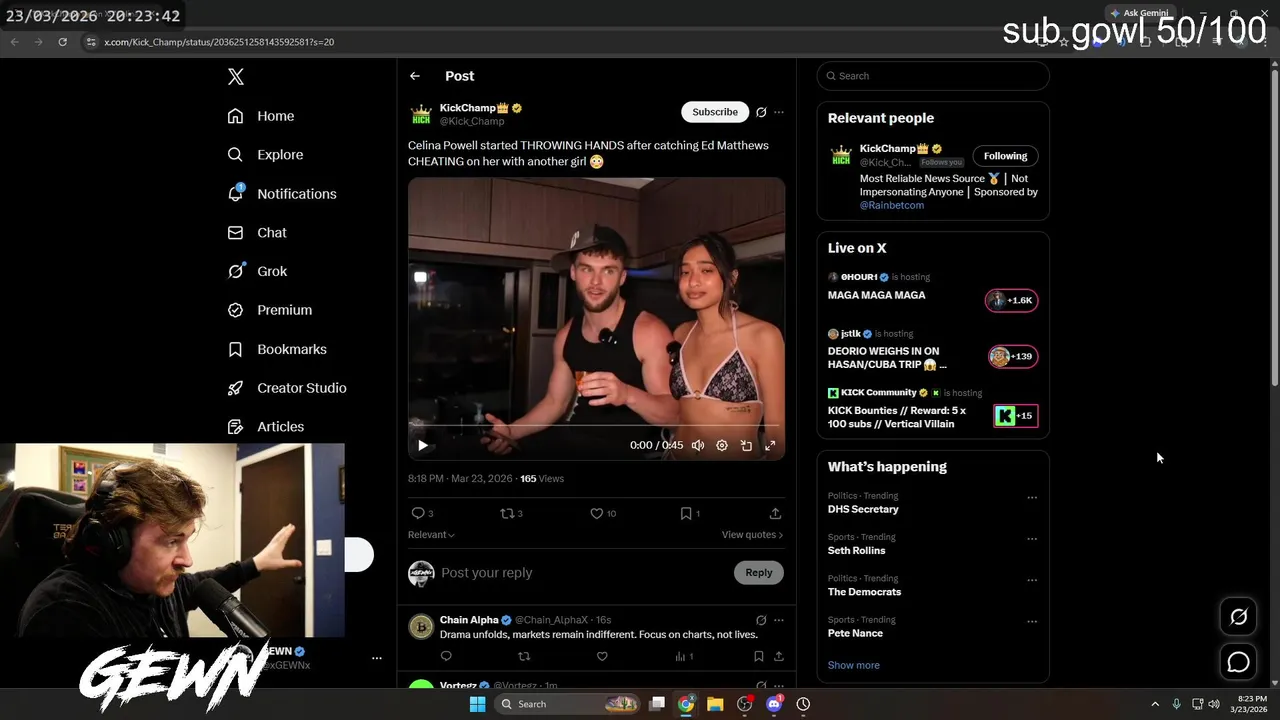Open more options on KickChamp's post
1280x720 pixels.
[x=779, y=112]
